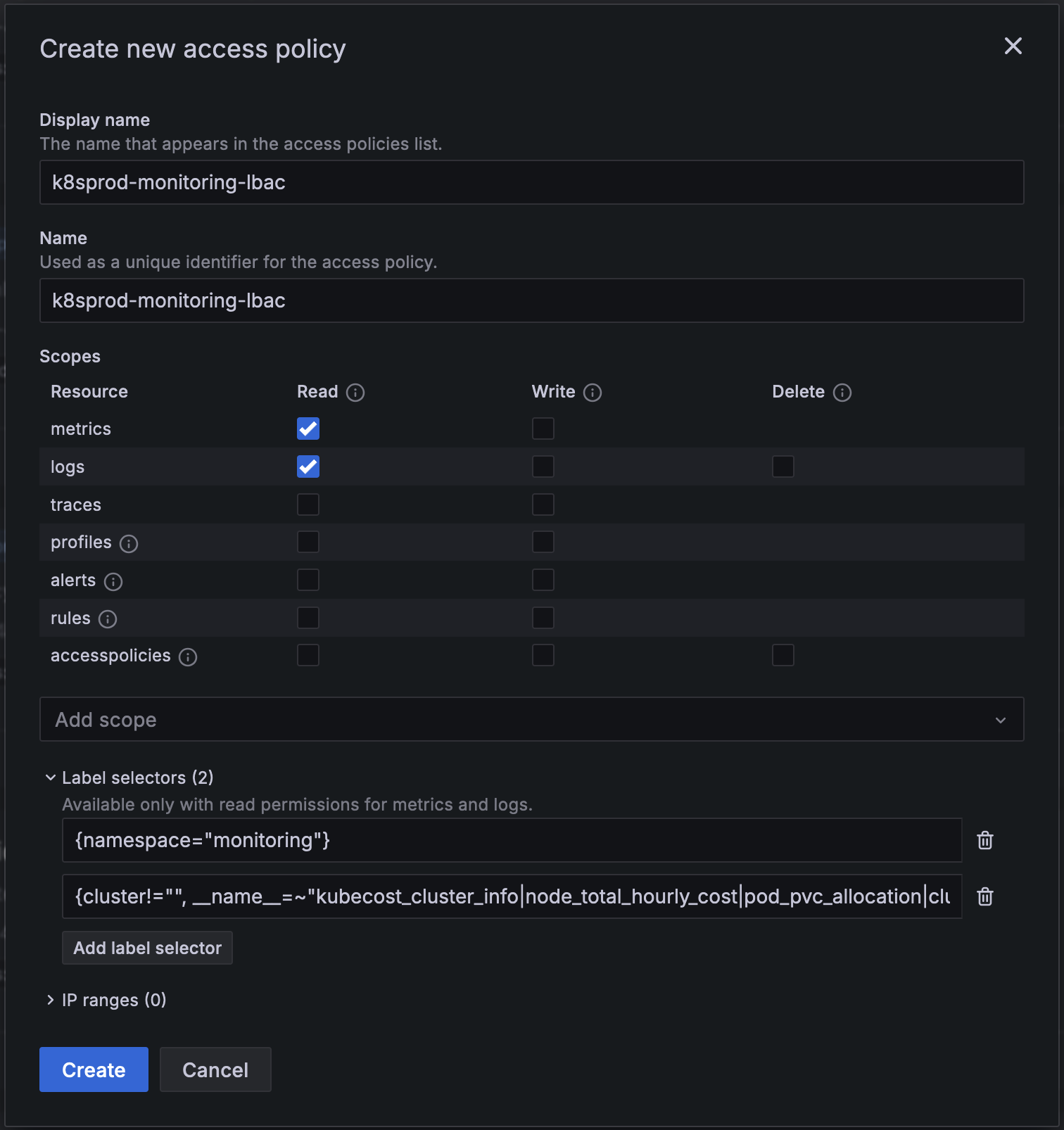Collapse the Label selectors section
Screen dimensions: 1064x1130
pos(51,777)
